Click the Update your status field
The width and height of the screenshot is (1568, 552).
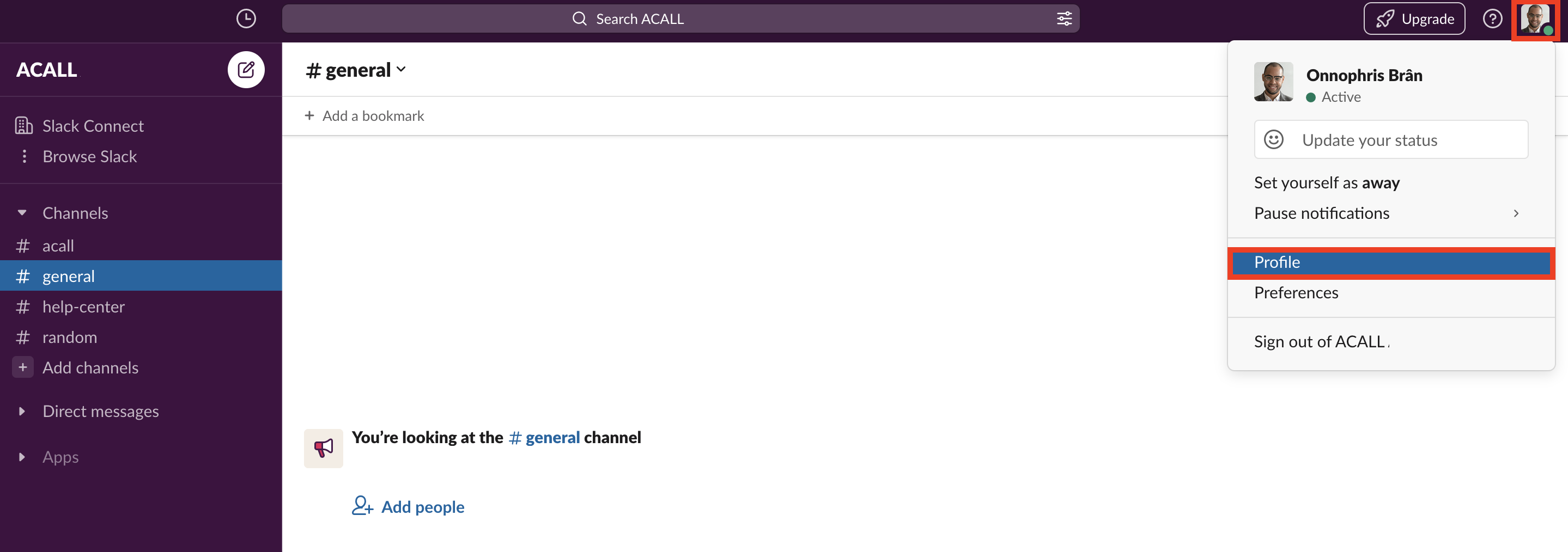pos(1391,140)
